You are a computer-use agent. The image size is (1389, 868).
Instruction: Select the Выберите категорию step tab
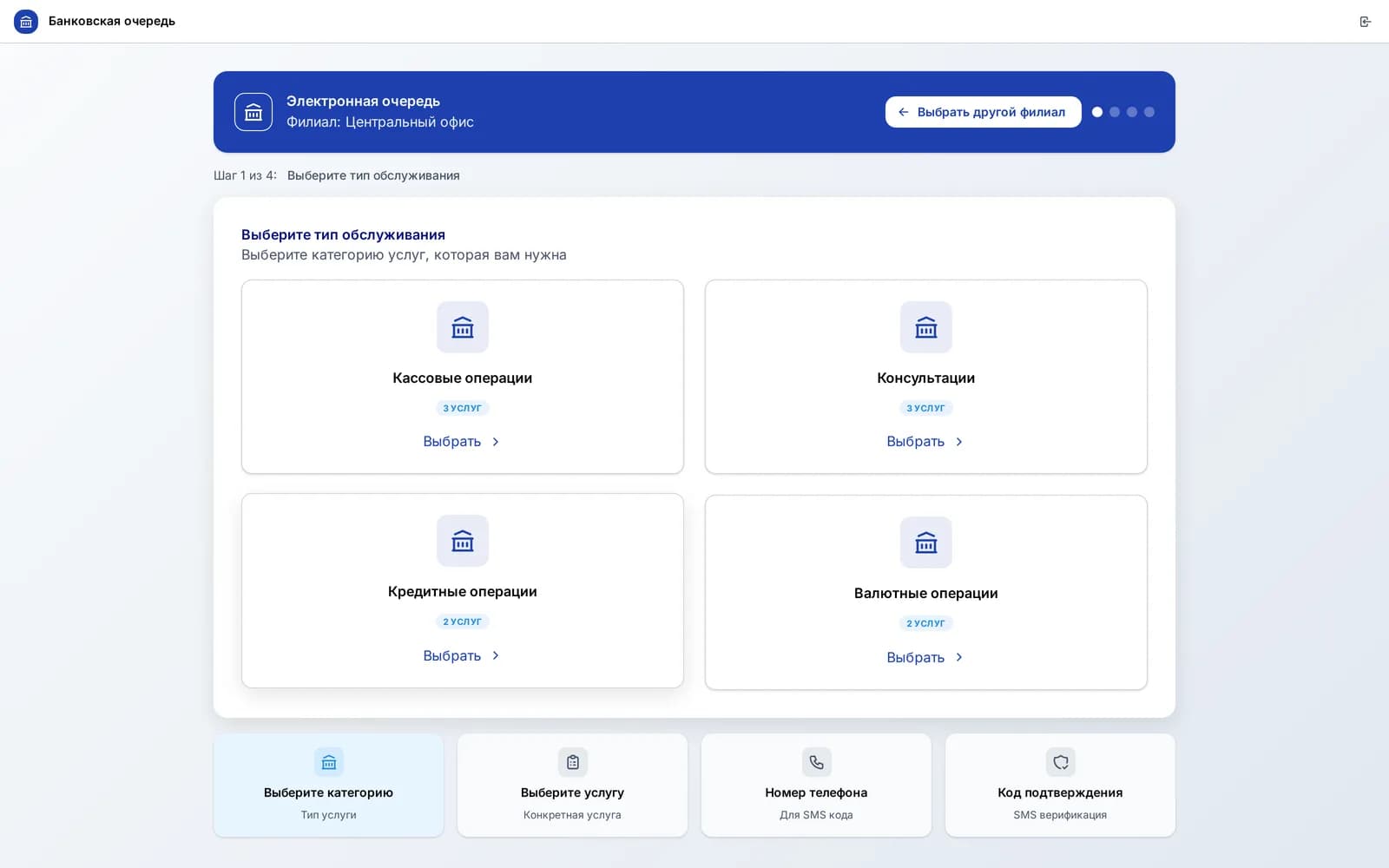pyautogui.click(x=329, y=786)
